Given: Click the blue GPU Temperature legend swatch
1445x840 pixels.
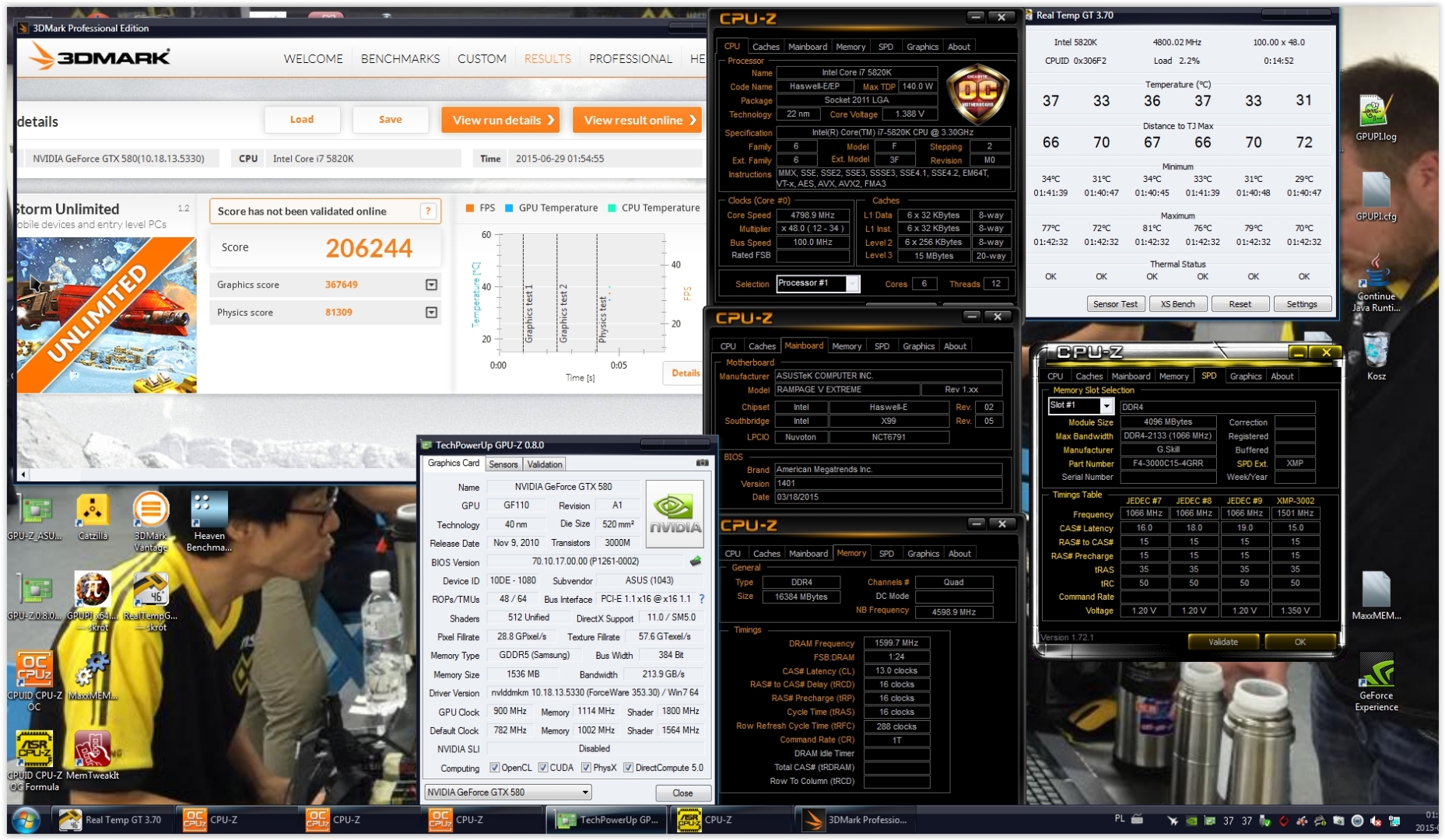Looking at the screenshot, I should pyautogui.click(x=509, y=208).
